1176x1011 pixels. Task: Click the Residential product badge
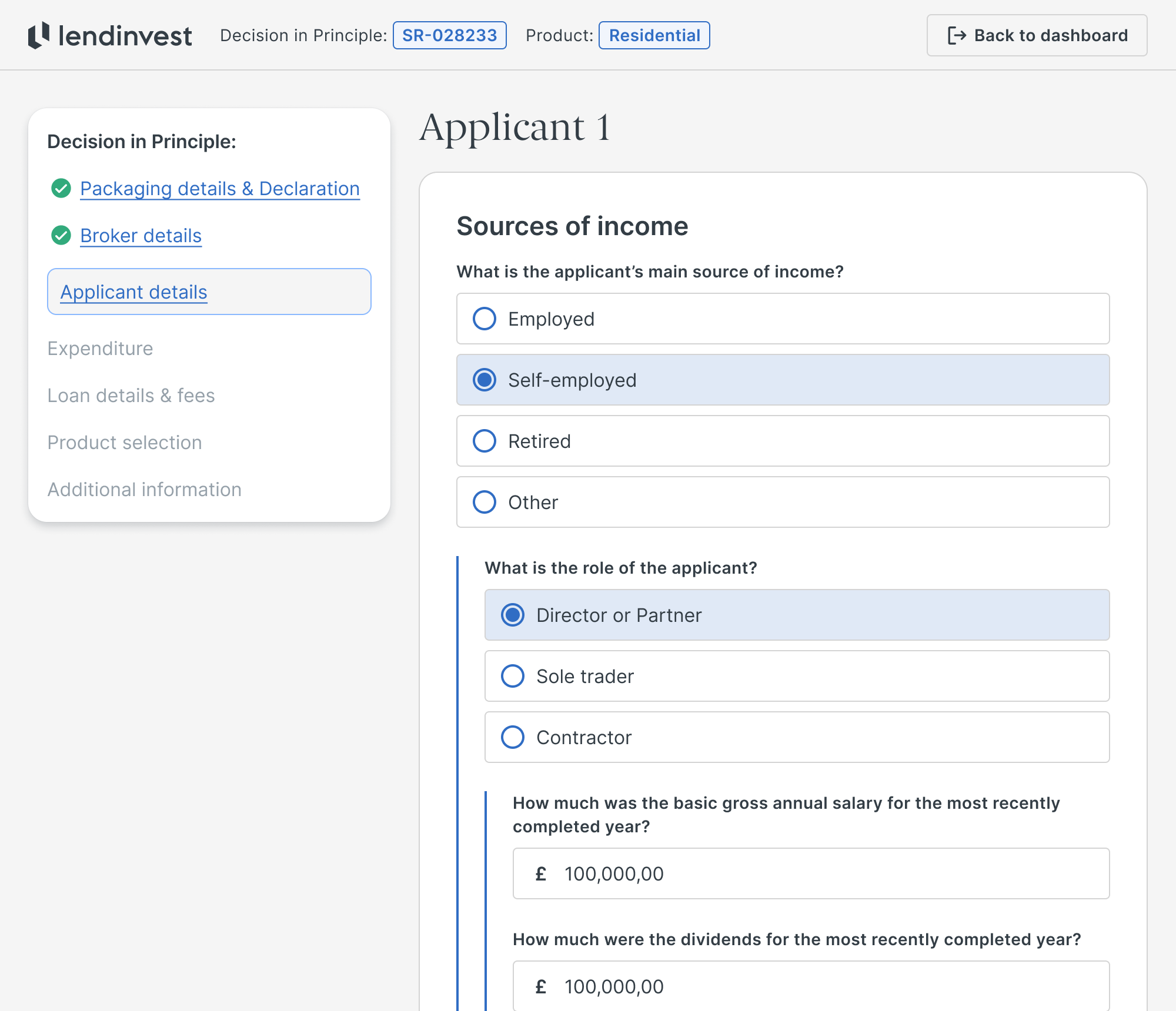click(x=654, y=35)
